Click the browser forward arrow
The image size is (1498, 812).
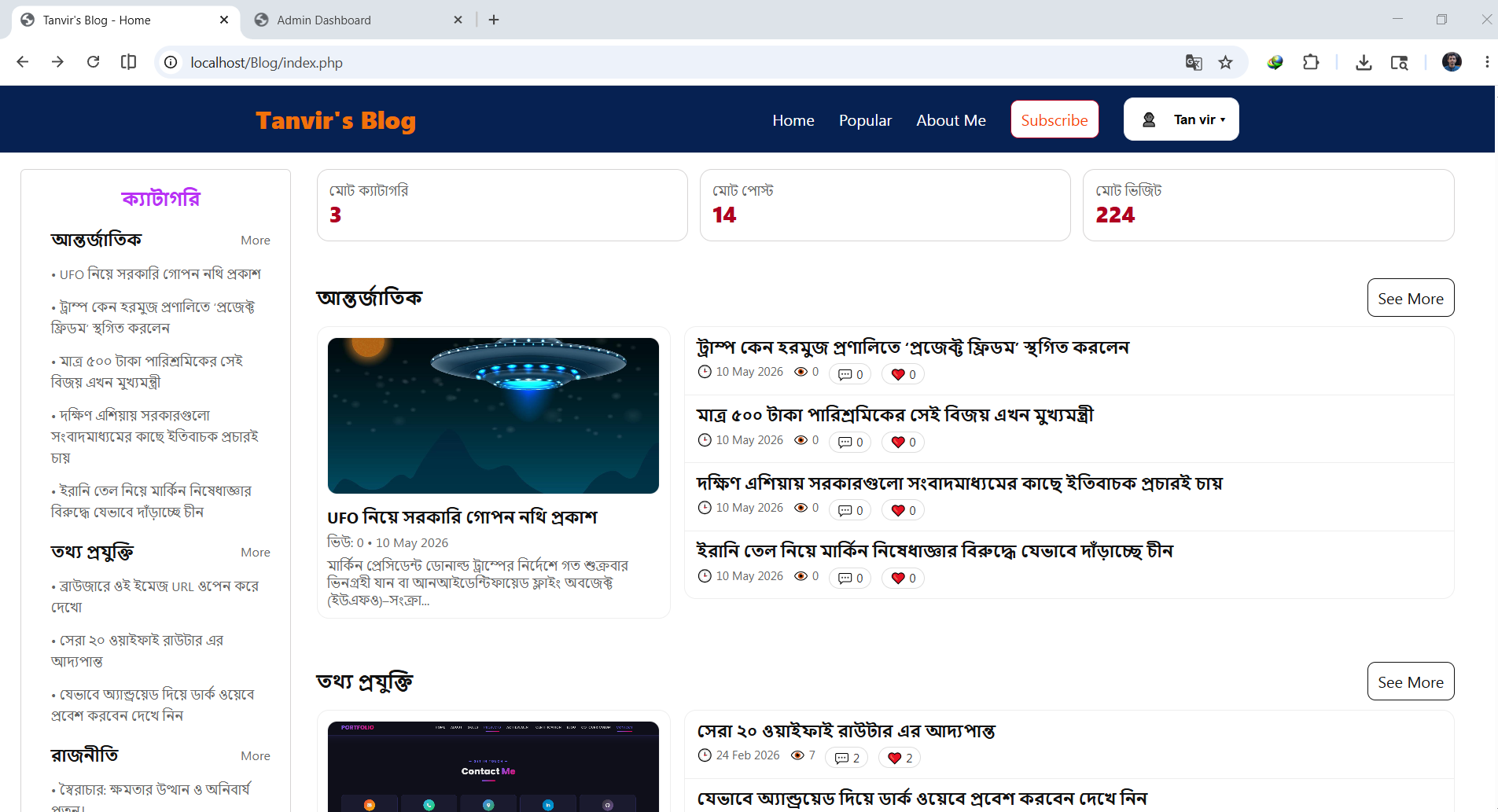(57, 62)
